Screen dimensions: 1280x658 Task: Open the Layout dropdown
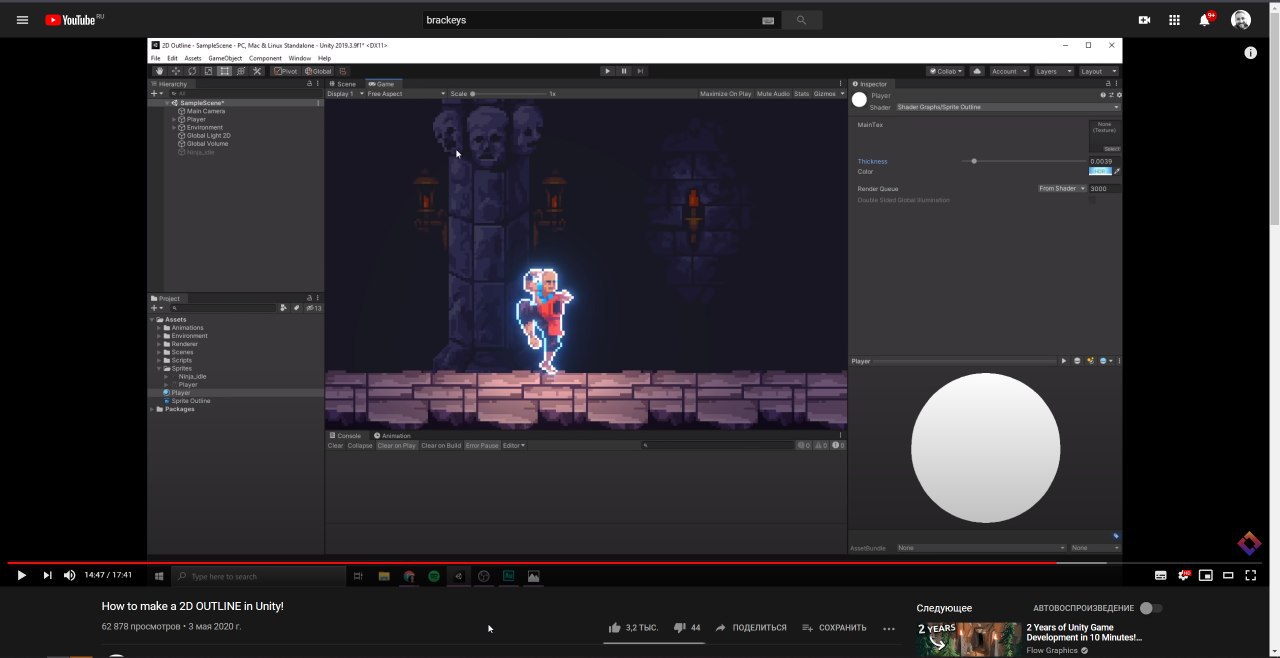coord(1098,71)
